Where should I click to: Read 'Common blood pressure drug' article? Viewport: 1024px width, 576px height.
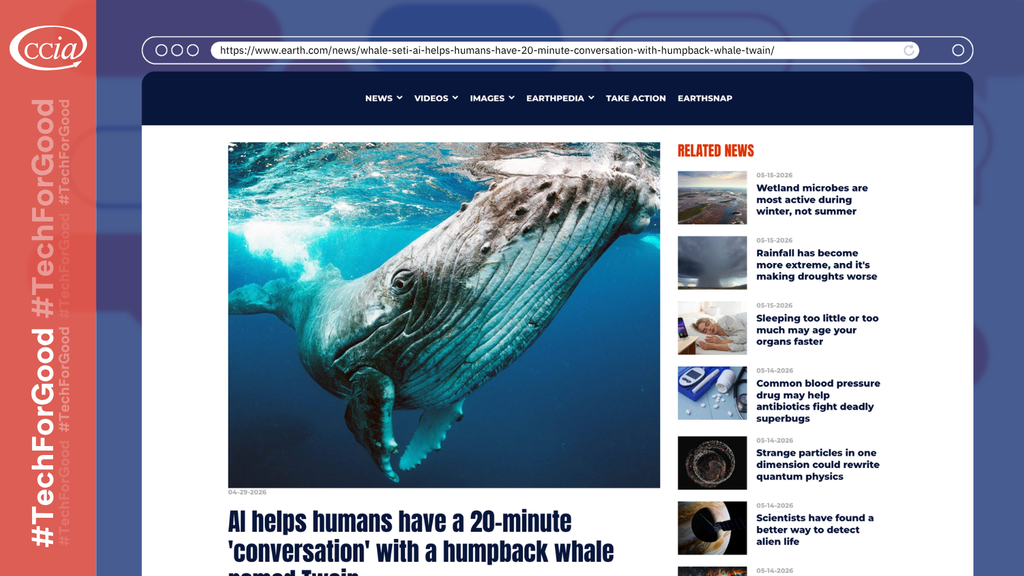click(818, 400)
